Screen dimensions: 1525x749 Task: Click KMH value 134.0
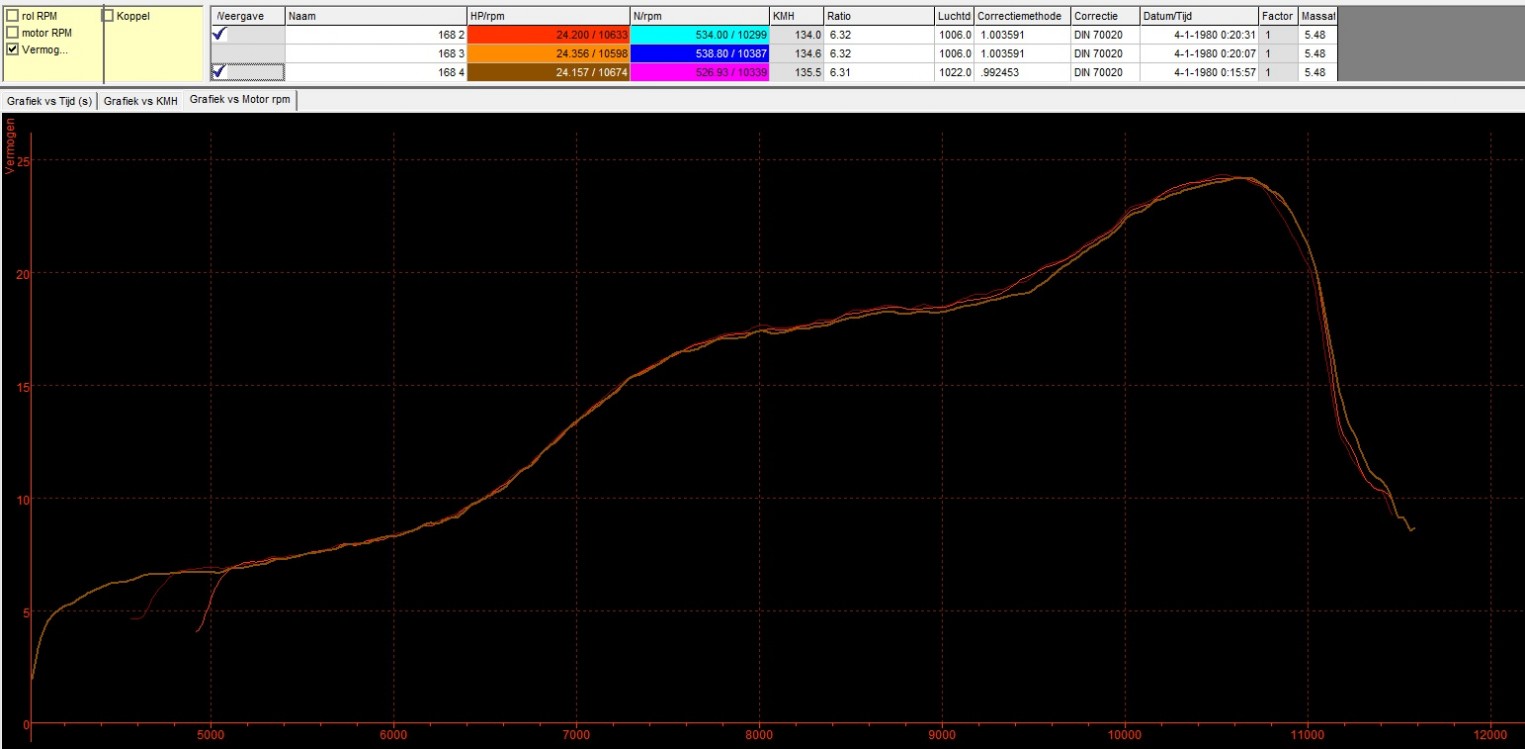[x=796, y=33]
